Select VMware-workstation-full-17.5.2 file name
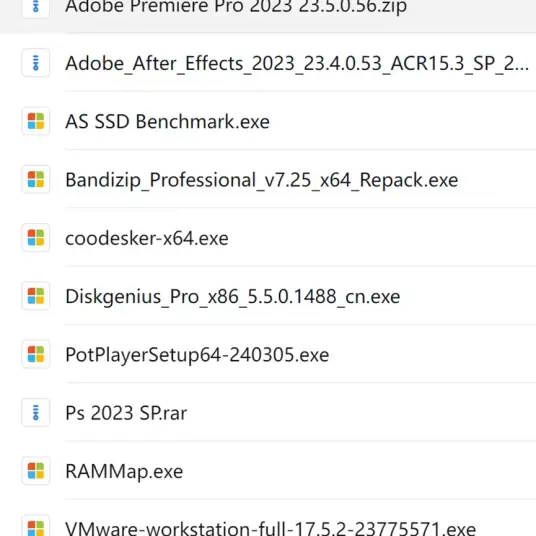 click(270, 528)
